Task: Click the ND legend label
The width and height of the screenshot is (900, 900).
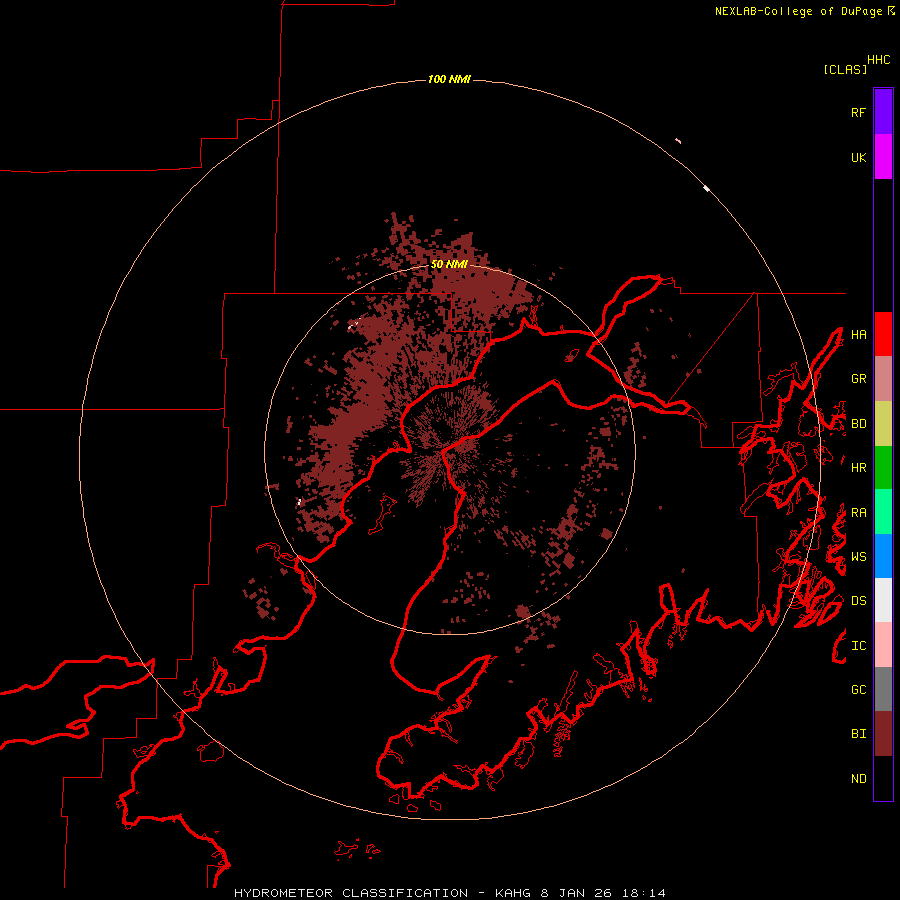Action: pos(858,779)
